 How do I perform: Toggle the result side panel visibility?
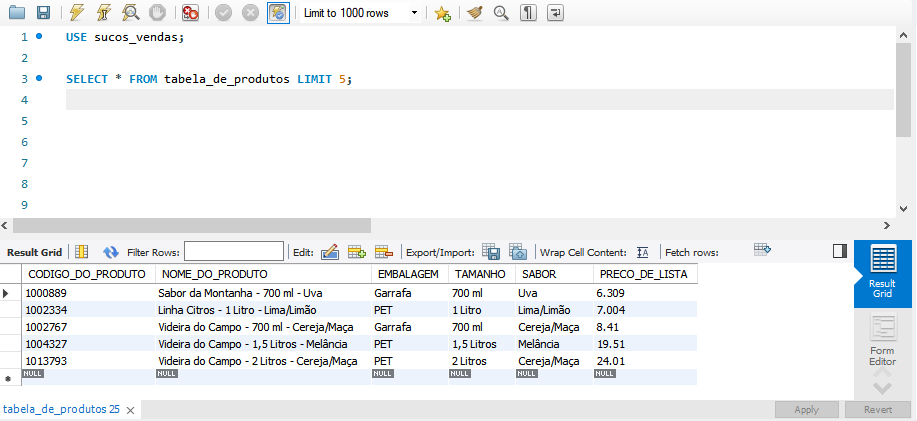click(840, 251)
